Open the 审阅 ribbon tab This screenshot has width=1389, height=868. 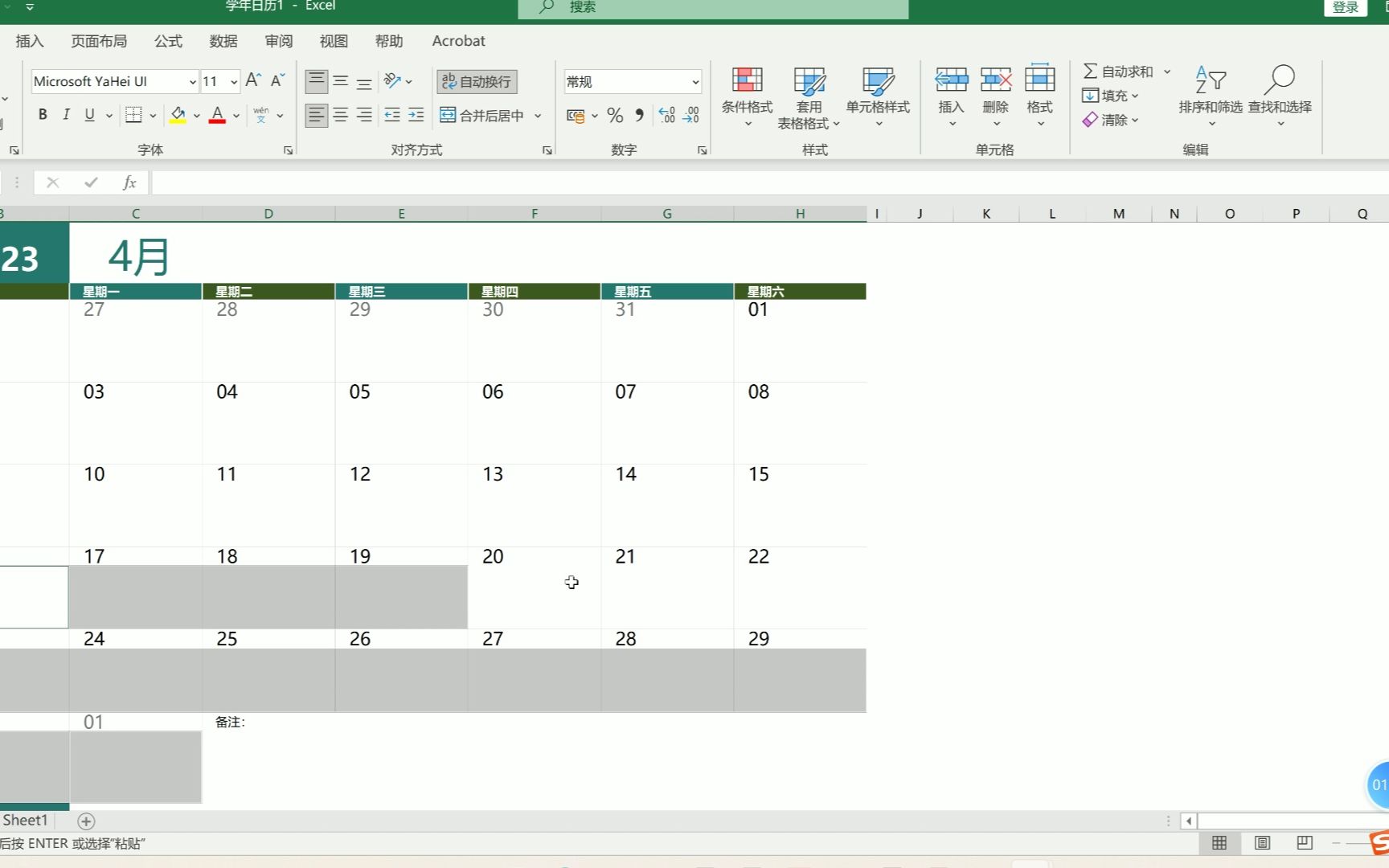point(279,41)
